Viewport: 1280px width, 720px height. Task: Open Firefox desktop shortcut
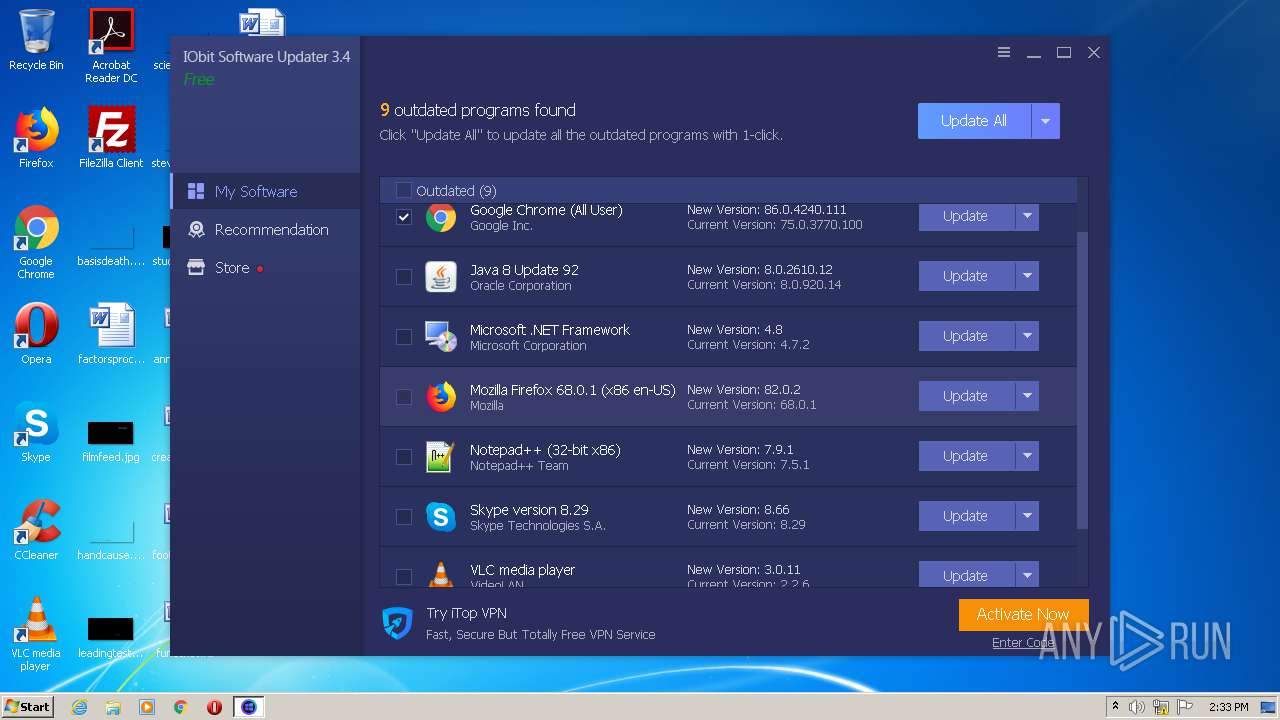click(x=36, y=138)
